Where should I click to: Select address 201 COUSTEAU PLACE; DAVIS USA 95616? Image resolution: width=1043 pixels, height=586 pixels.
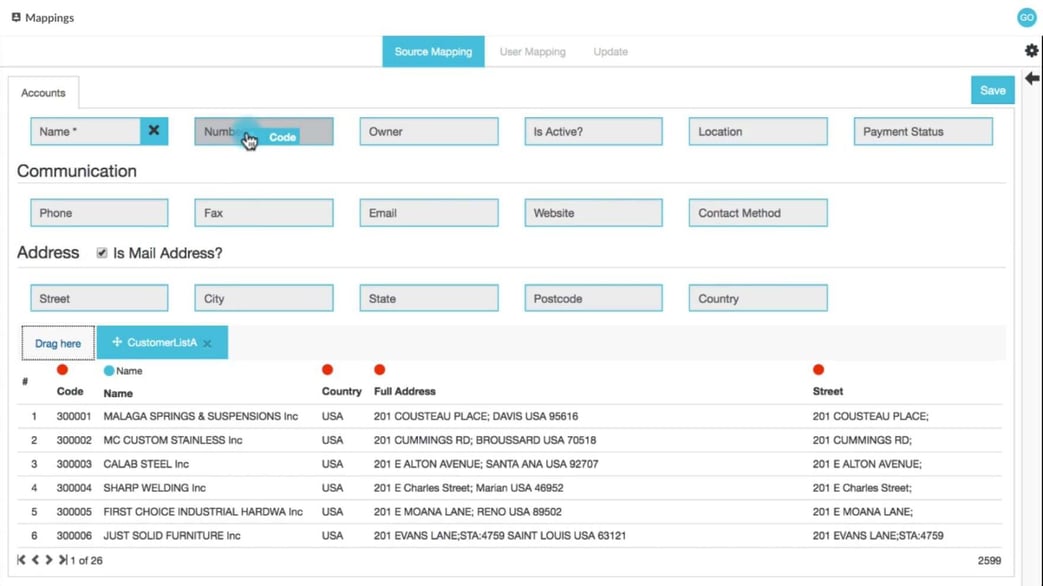[476, 416]
